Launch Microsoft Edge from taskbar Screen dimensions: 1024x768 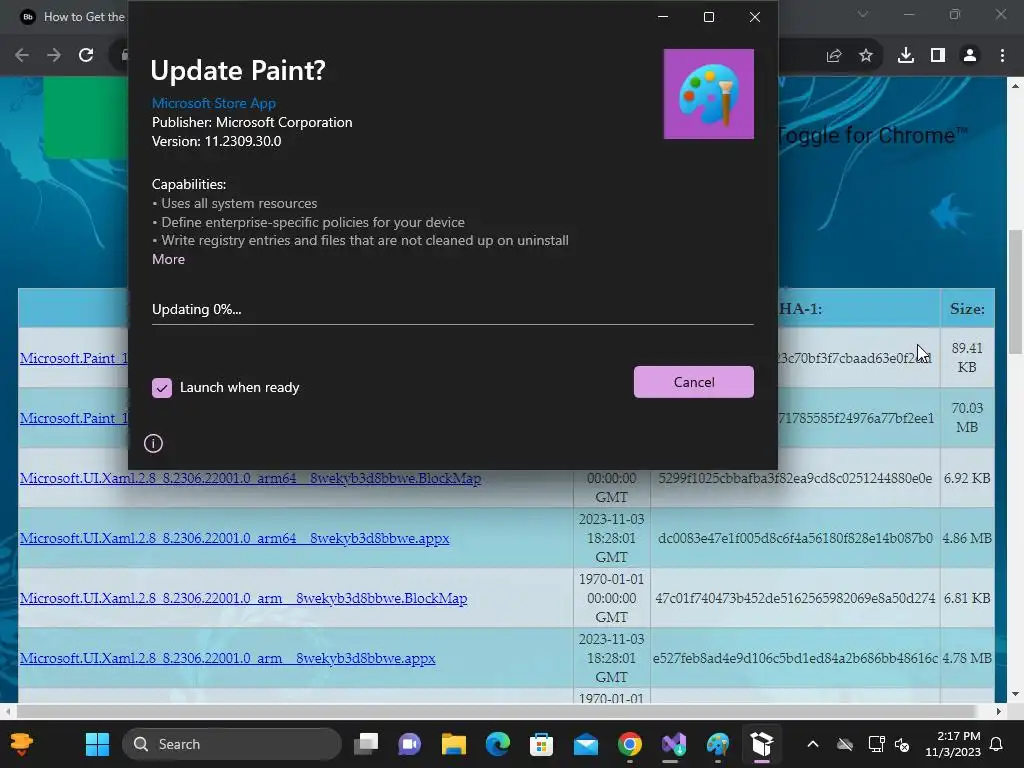[x=498, y=744]
